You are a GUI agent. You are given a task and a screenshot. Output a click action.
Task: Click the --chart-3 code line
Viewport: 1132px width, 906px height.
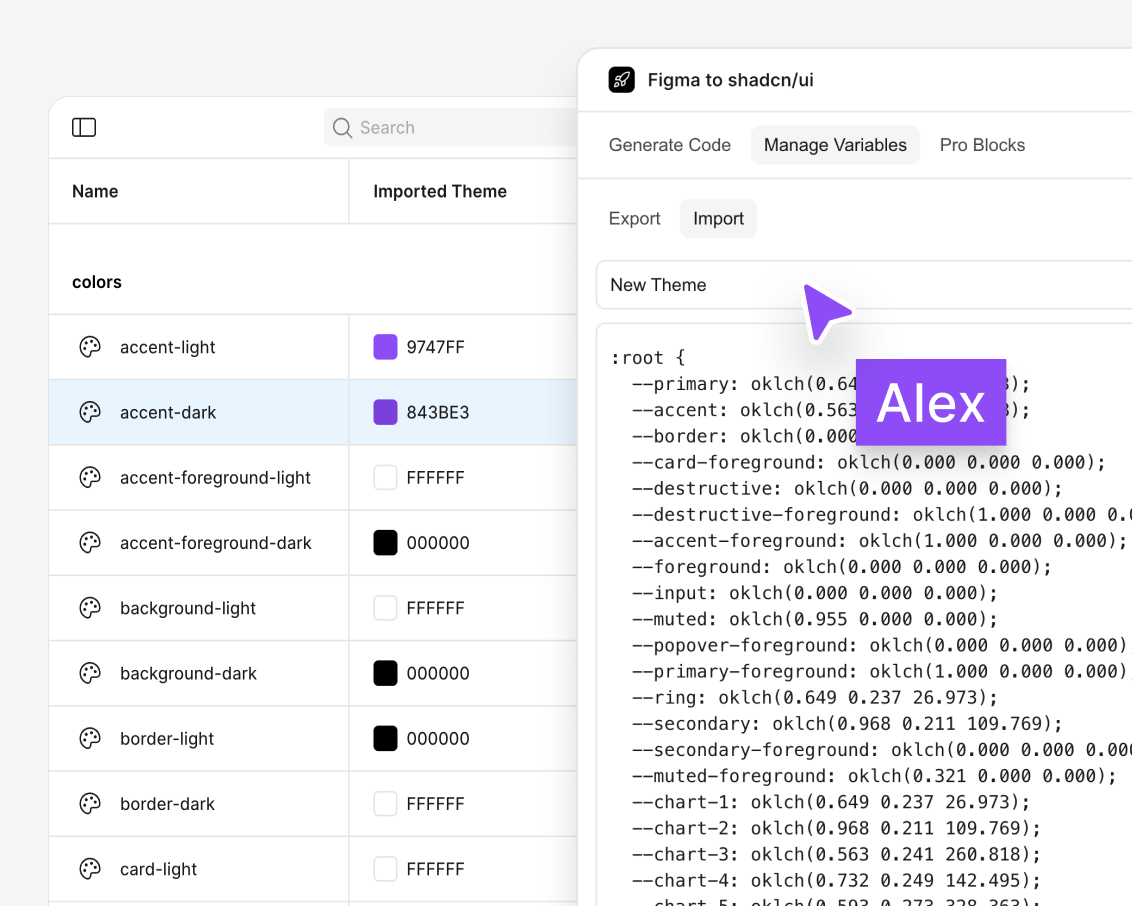click(836, 854)
